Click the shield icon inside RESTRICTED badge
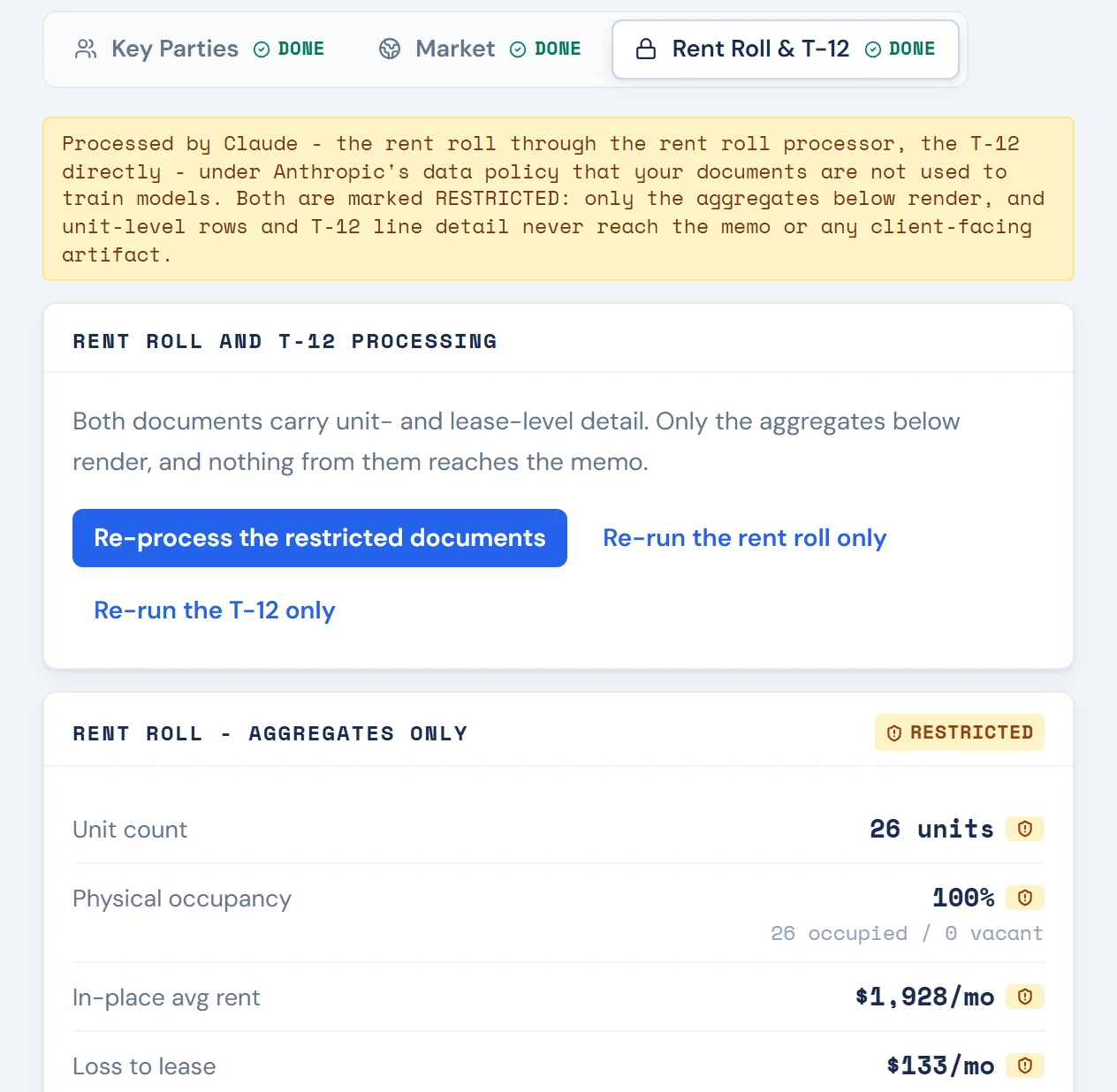 894,733
